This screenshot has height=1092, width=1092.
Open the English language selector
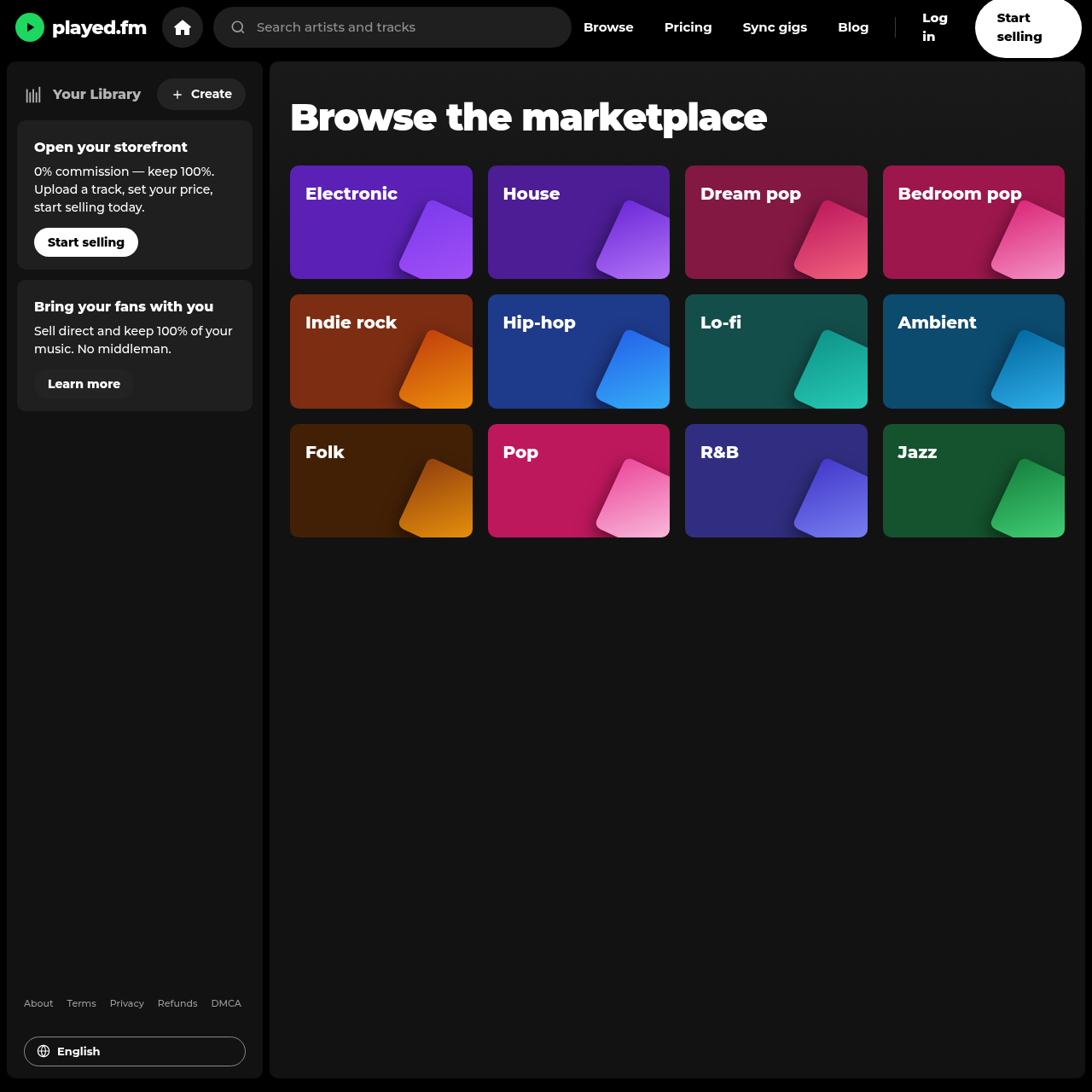pyautogui.click(x=135, y=1051)
